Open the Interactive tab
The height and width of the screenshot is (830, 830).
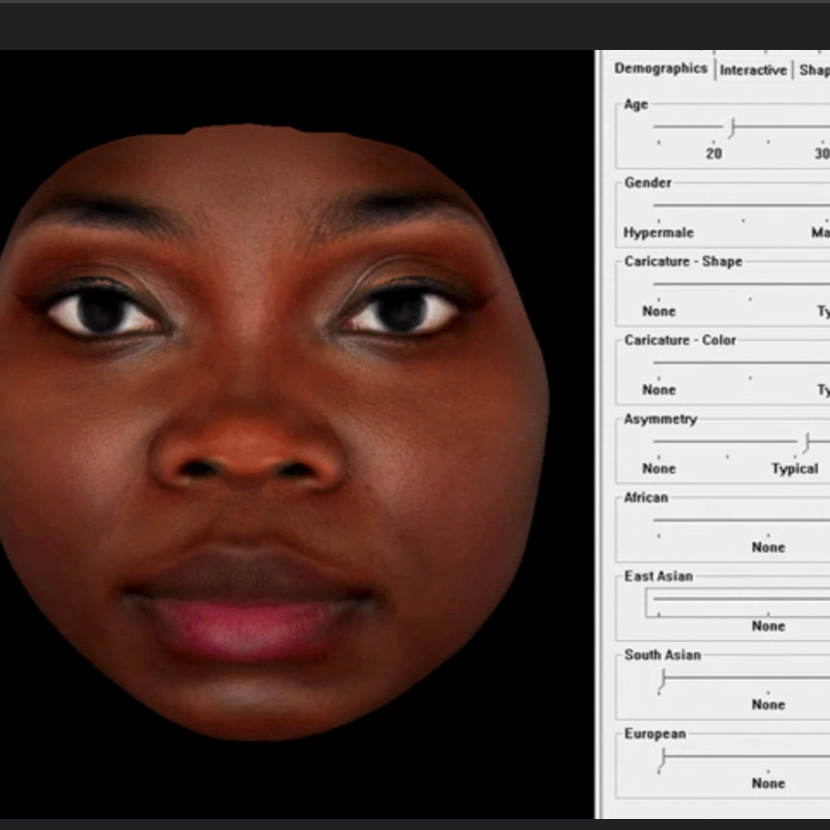pos(753,70)
